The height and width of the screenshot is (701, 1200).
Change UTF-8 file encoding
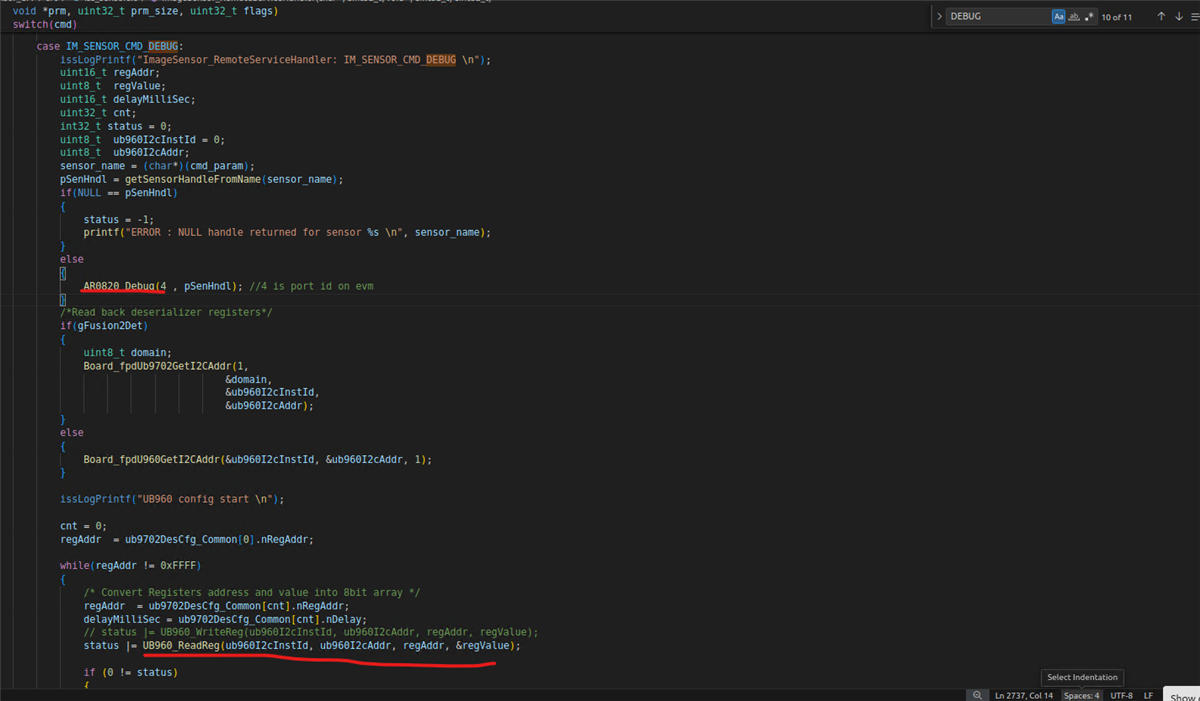pyautogui.click(x=1121, y=695)
